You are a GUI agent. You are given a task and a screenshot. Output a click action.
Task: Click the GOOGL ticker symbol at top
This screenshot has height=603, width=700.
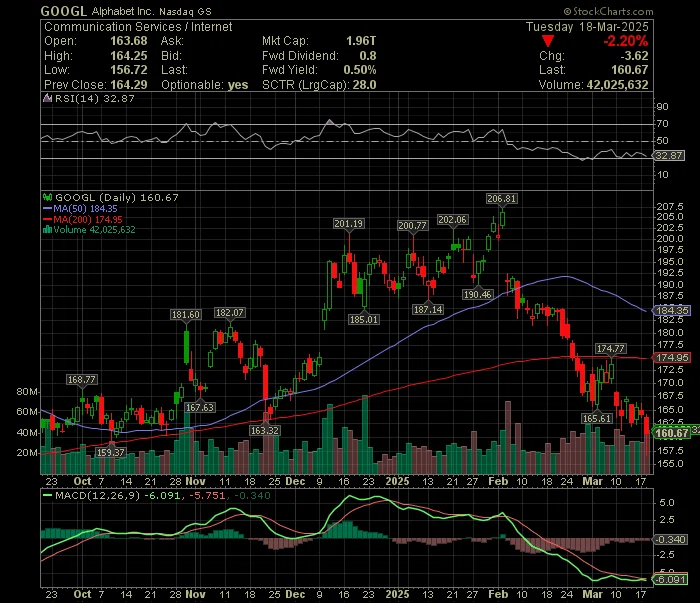click(64, 11)
